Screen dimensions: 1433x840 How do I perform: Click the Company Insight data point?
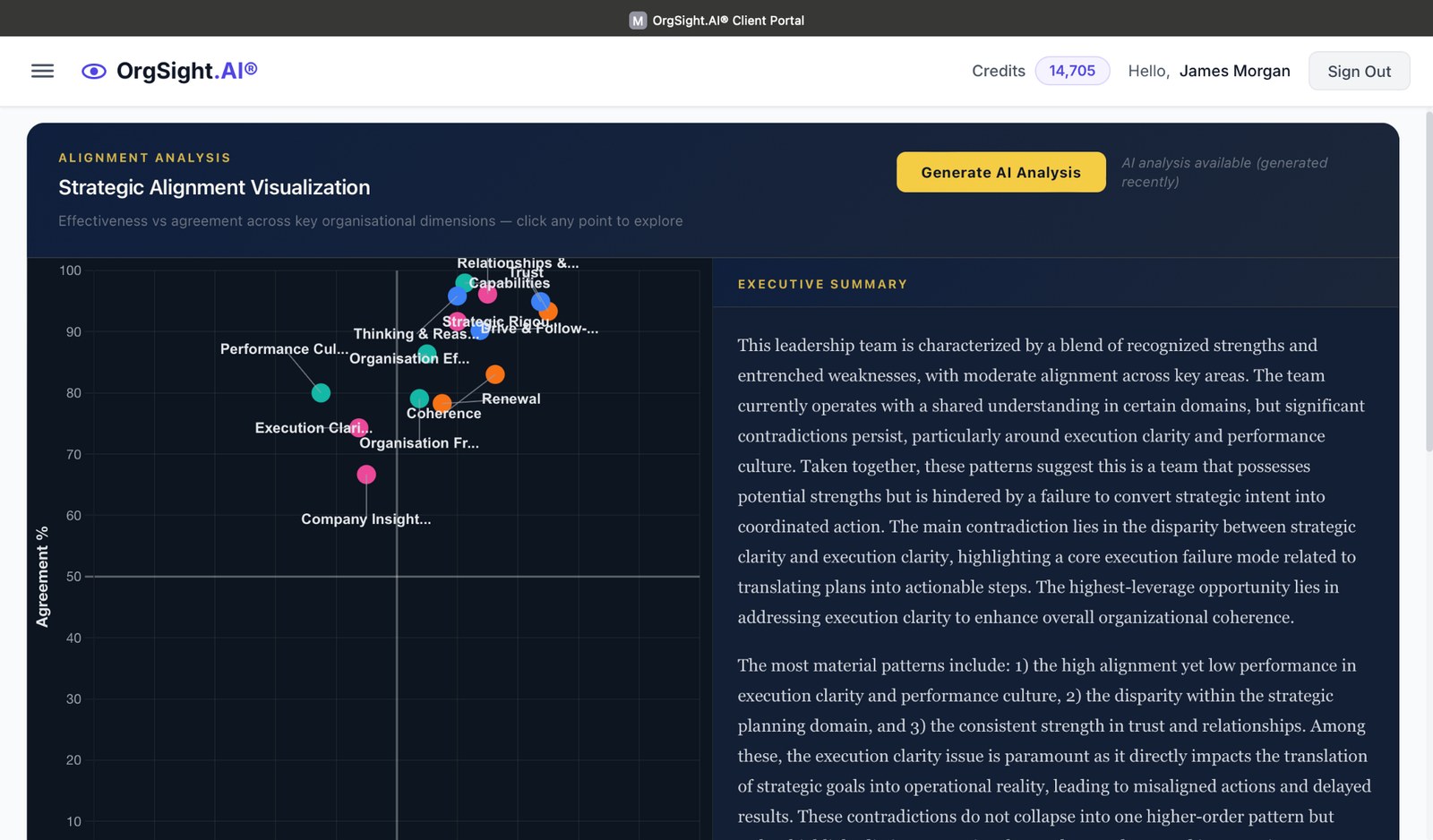pos(366,475)
